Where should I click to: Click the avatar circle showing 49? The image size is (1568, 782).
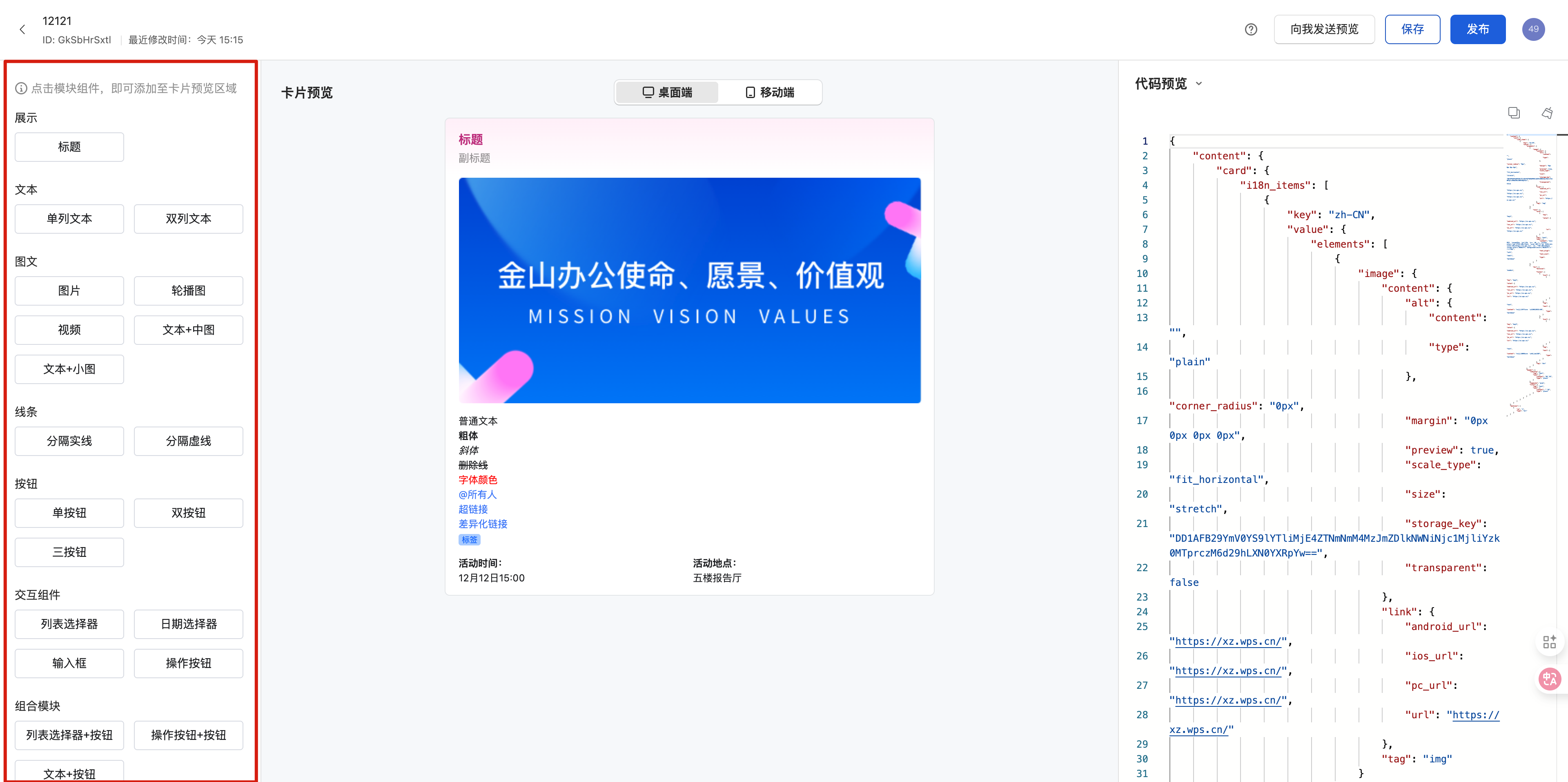(x=1534, y=29)
